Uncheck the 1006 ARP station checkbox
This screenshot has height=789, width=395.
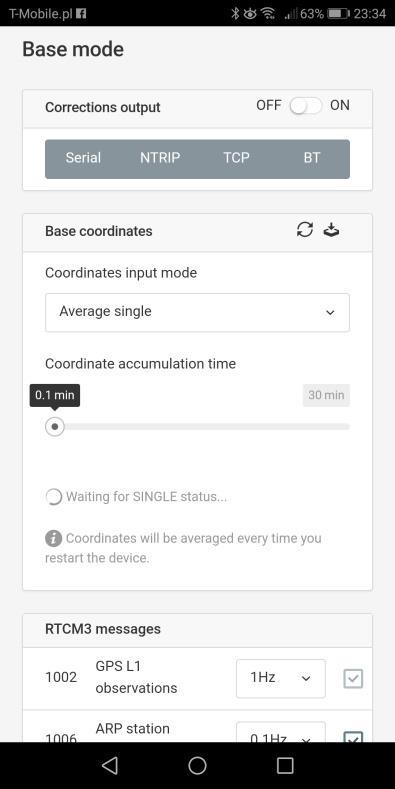click(353, 737)
